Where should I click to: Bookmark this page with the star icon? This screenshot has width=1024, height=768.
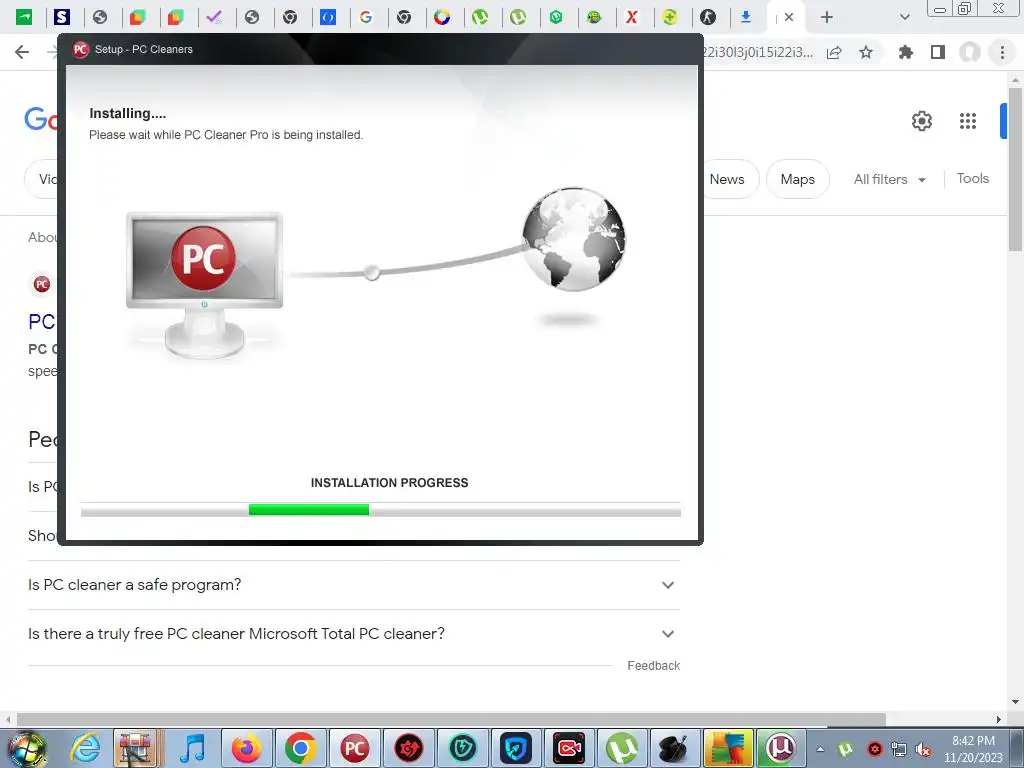point(866,52)
